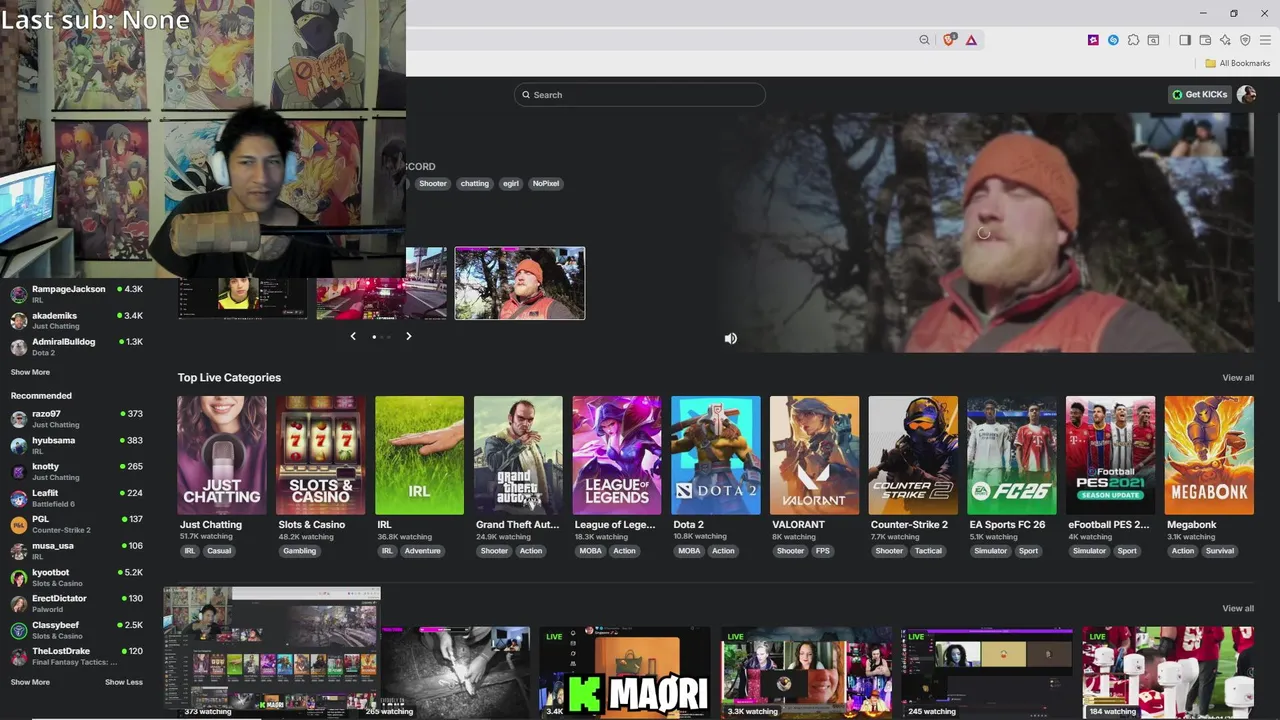Open the Leo AI sparkle icon
The width and height of the screenshot is (1280, 720).
1225,40
